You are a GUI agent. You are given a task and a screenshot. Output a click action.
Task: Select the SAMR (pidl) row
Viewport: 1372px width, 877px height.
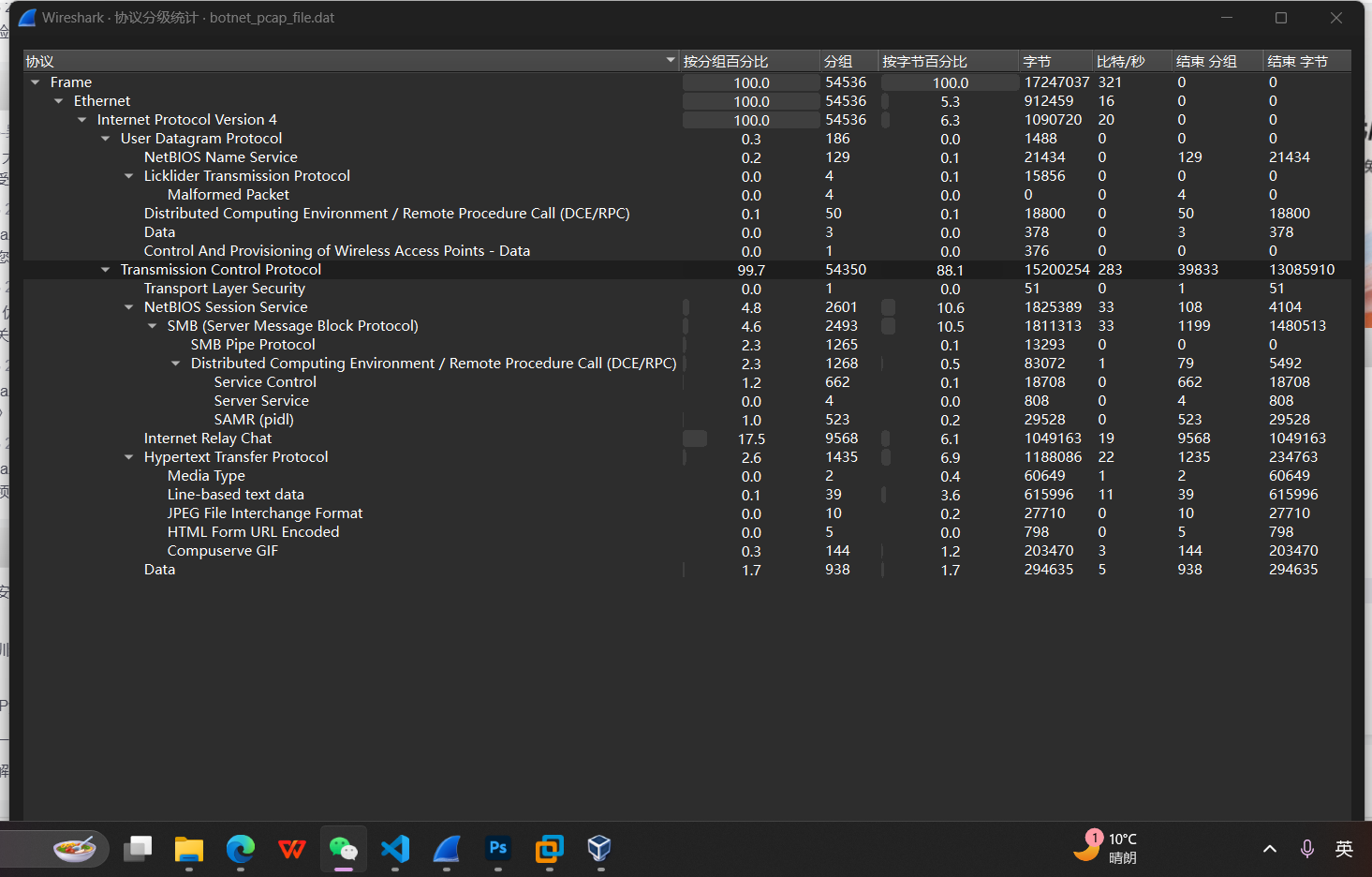[687, 420]
